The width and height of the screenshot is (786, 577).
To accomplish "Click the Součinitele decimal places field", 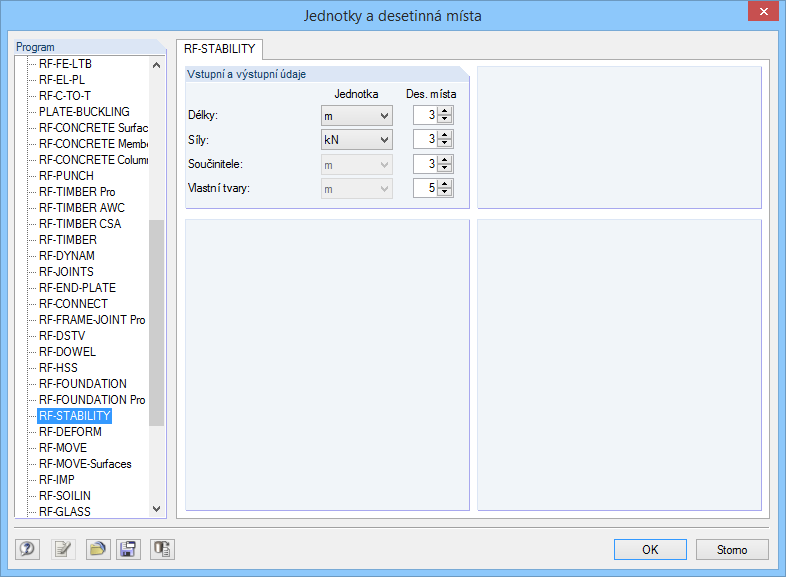I will tap(425, 164).
